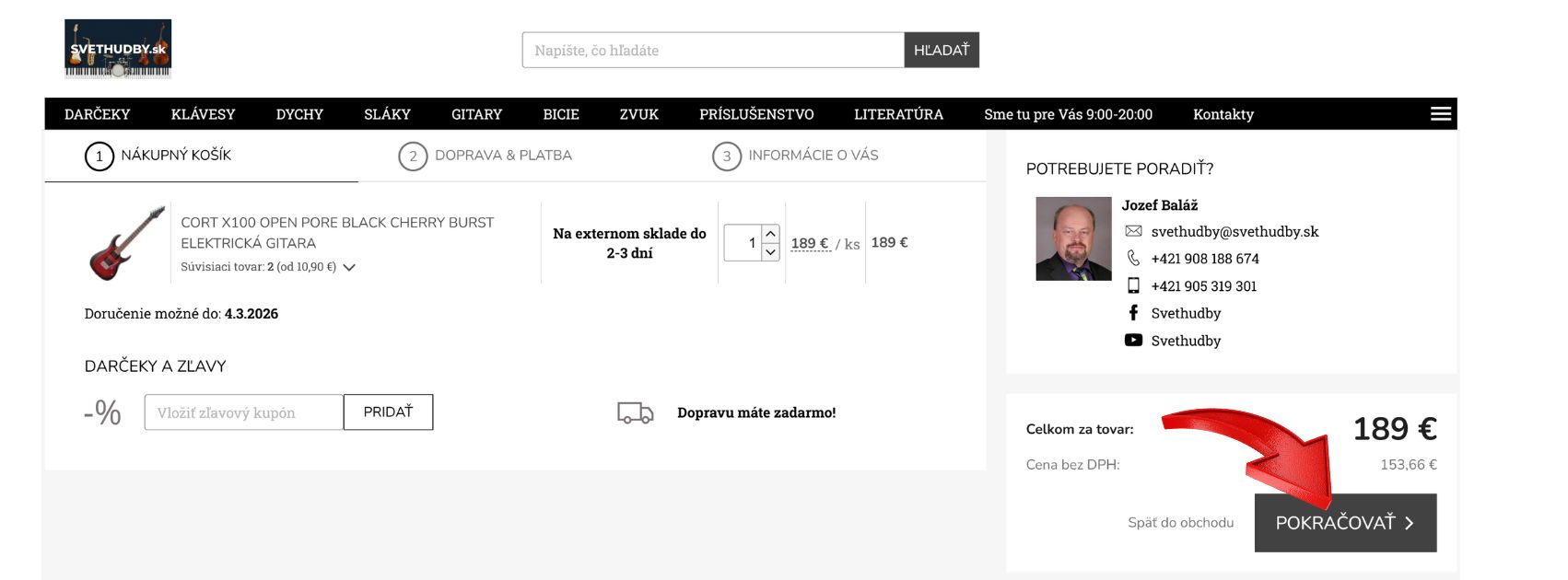
Task: Open the ZVUK menu
Action: point(639,114)
